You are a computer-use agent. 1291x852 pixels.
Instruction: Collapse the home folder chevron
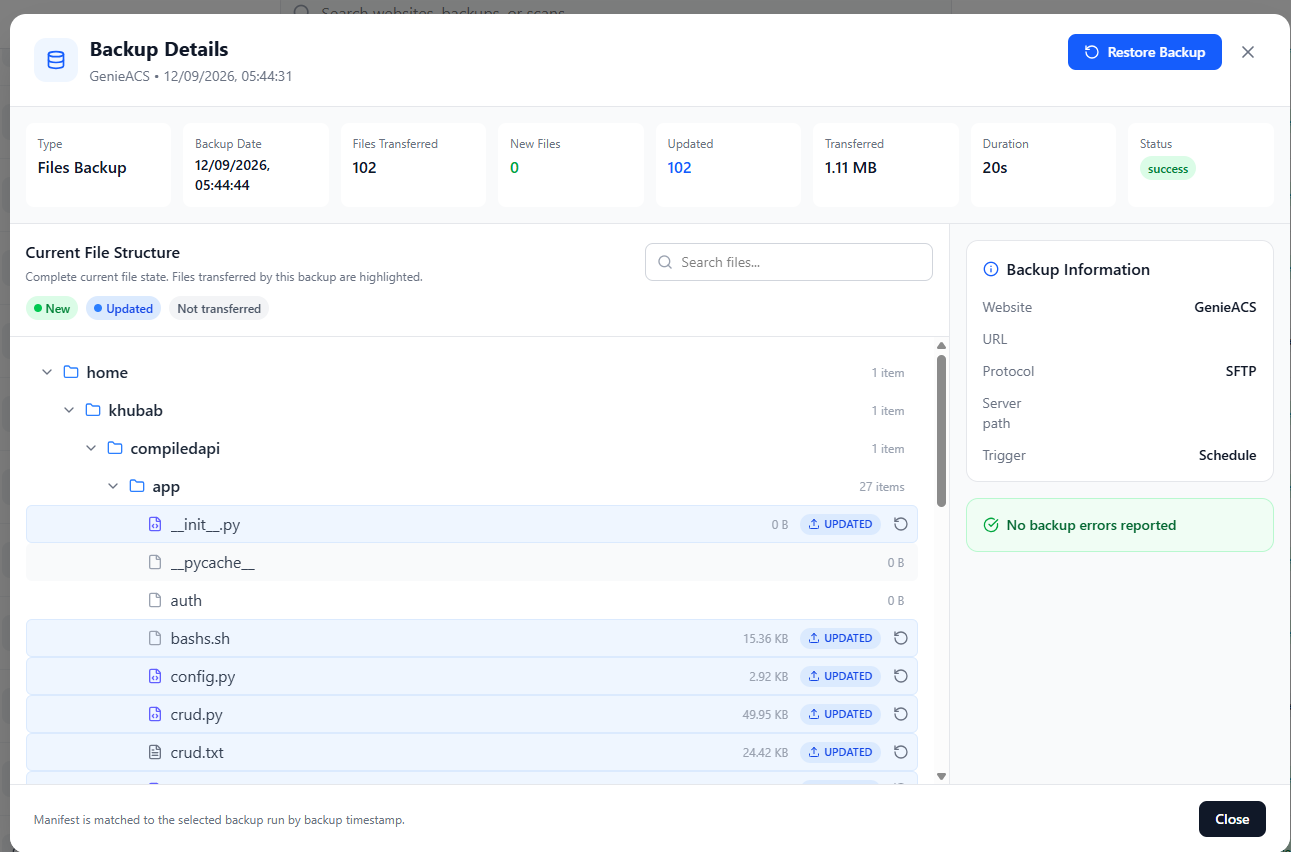coord(47,372)
